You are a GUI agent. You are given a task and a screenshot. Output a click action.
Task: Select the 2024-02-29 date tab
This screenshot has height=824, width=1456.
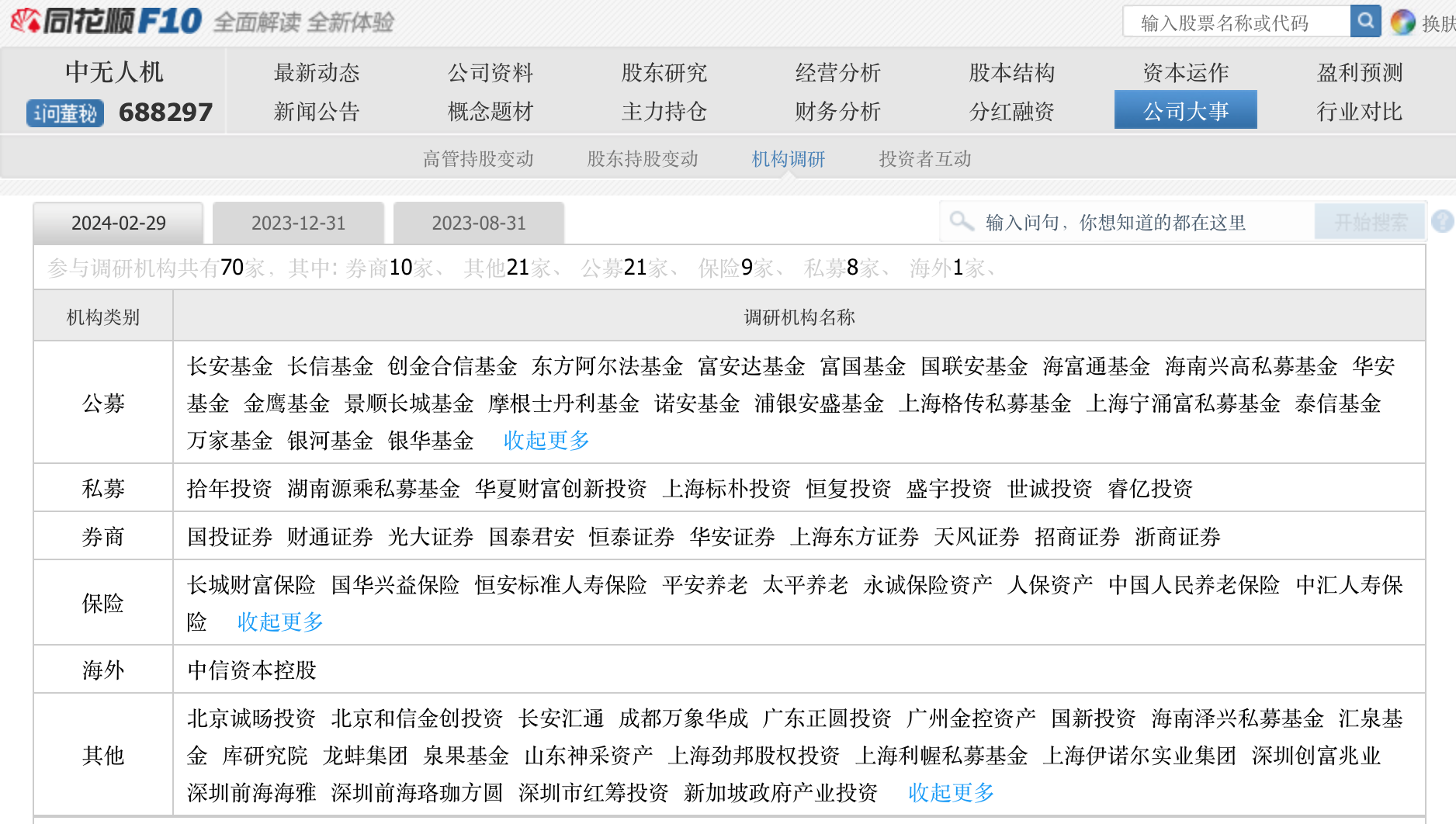coord(119,223)
